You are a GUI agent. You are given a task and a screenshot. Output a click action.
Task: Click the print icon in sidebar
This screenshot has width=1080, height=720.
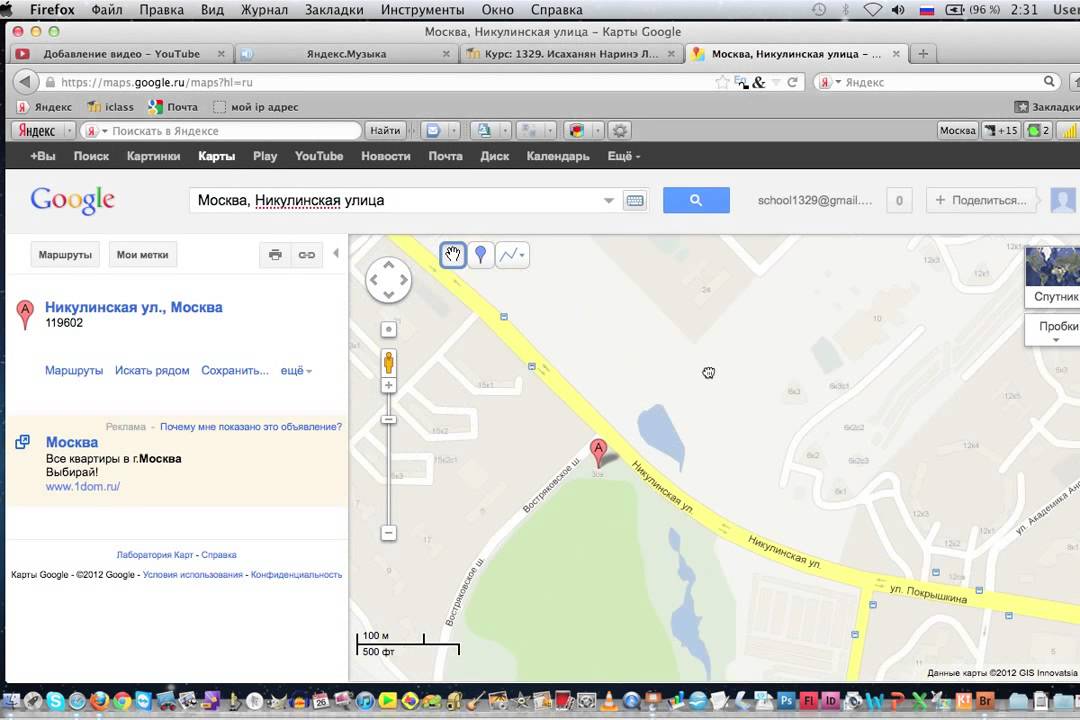tap(275, 255)
